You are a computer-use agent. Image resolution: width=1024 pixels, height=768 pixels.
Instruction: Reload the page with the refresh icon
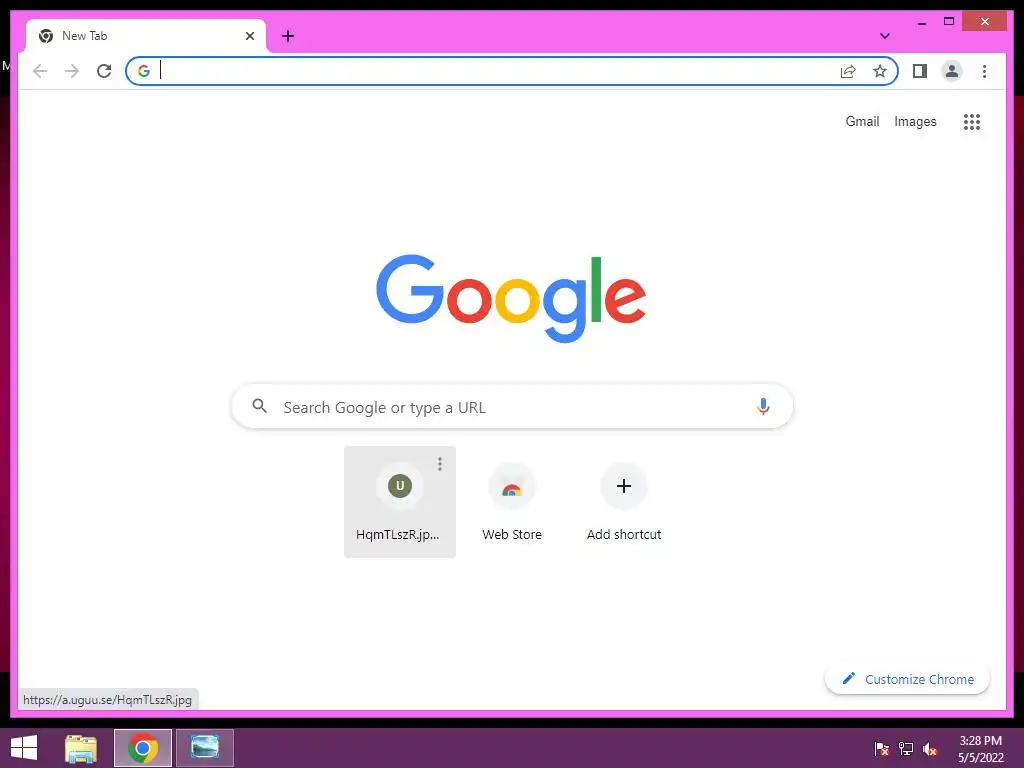click(x=104, y=71)
